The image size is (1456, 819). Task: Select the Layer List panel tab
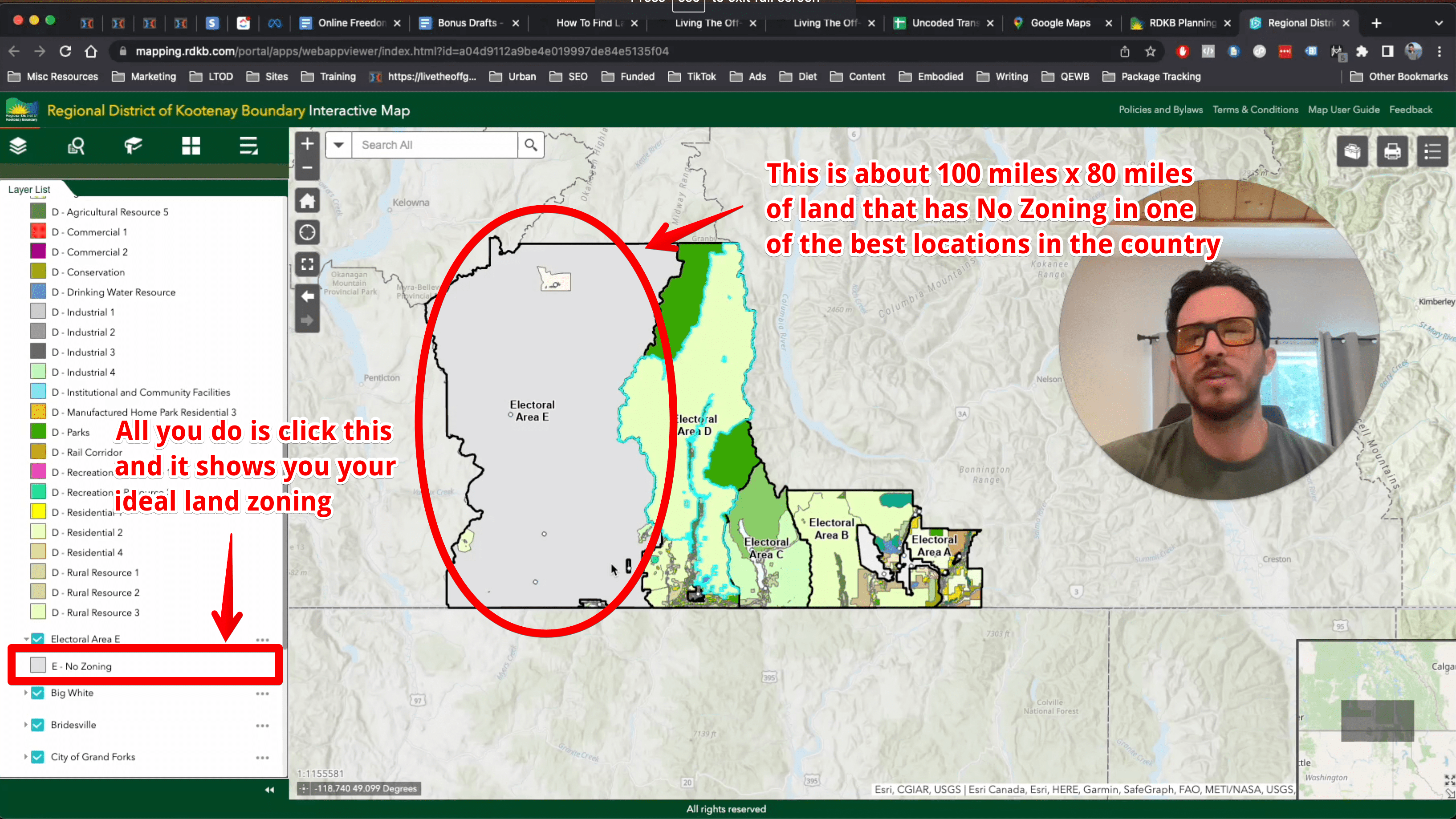pyautogui.click(x=29, y=189)
